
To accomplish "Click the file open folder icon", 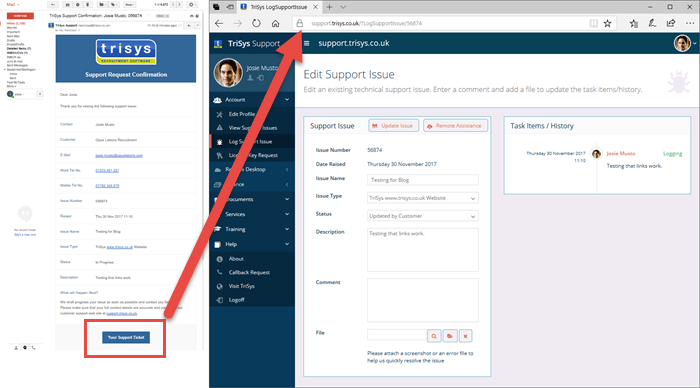I will pyautogui.click(x=450, y=336).
